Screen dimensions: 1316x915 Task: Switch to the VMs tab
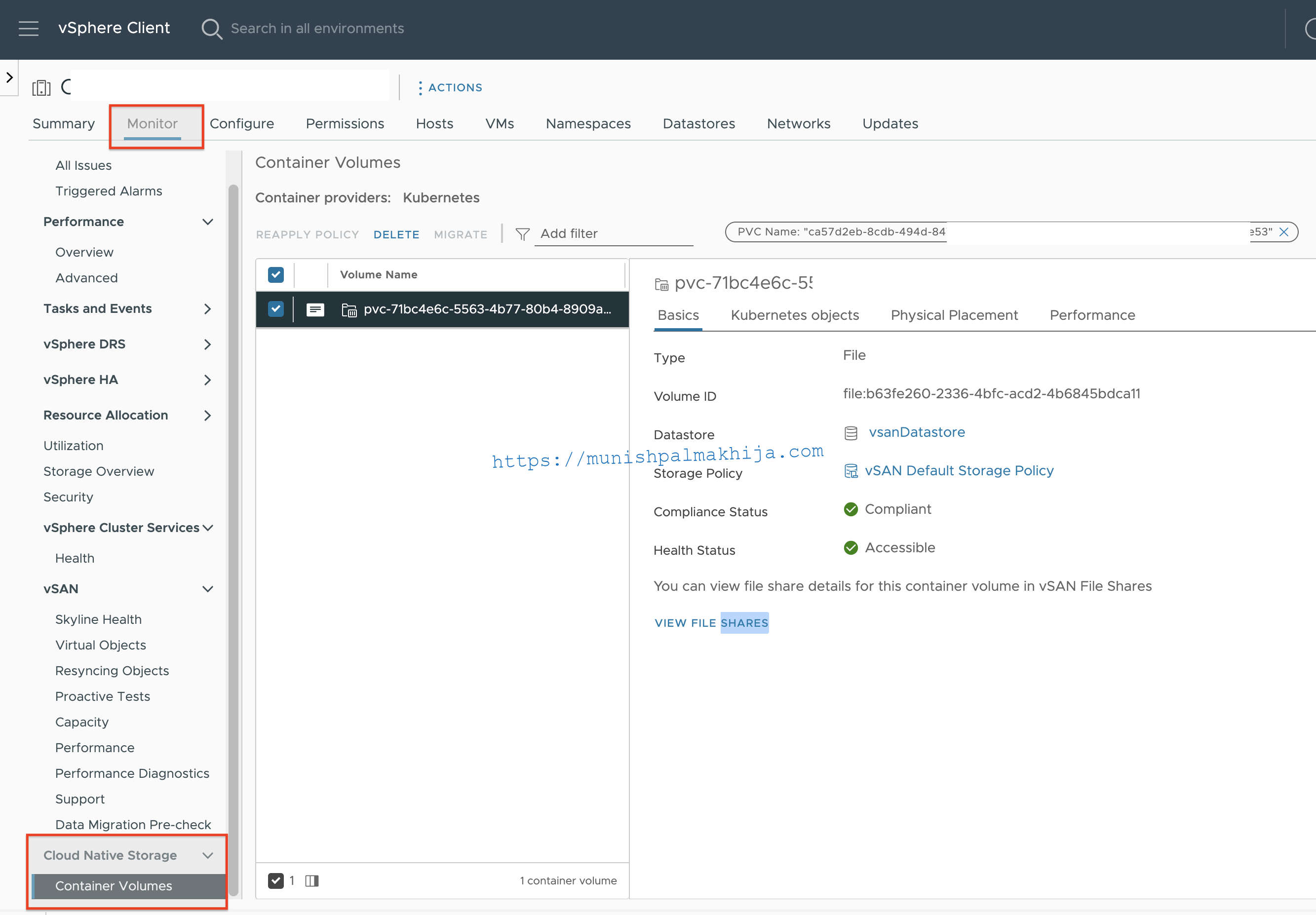(500, 124)
